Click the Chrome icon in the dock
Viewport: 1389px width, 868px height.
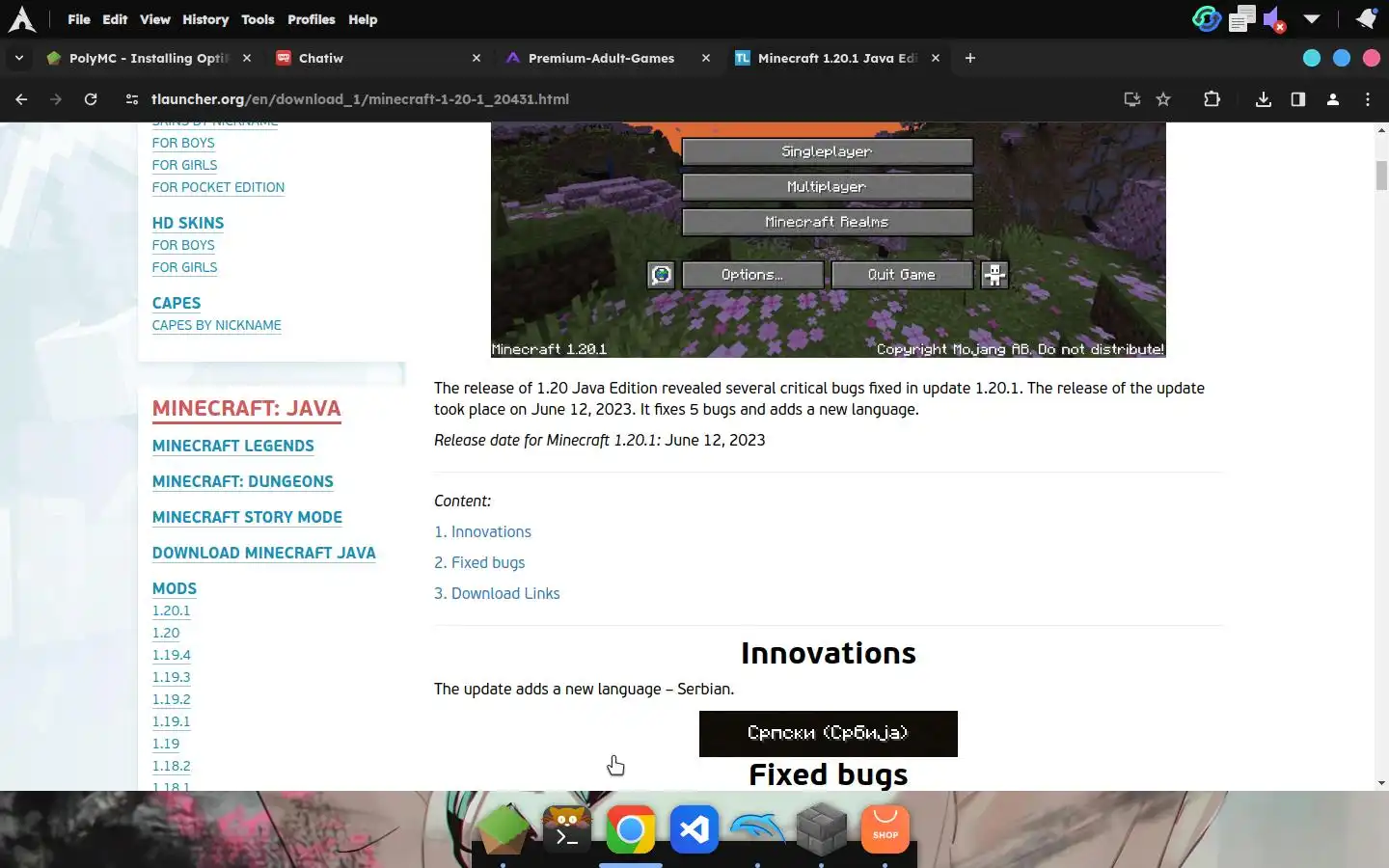(631, 829)
